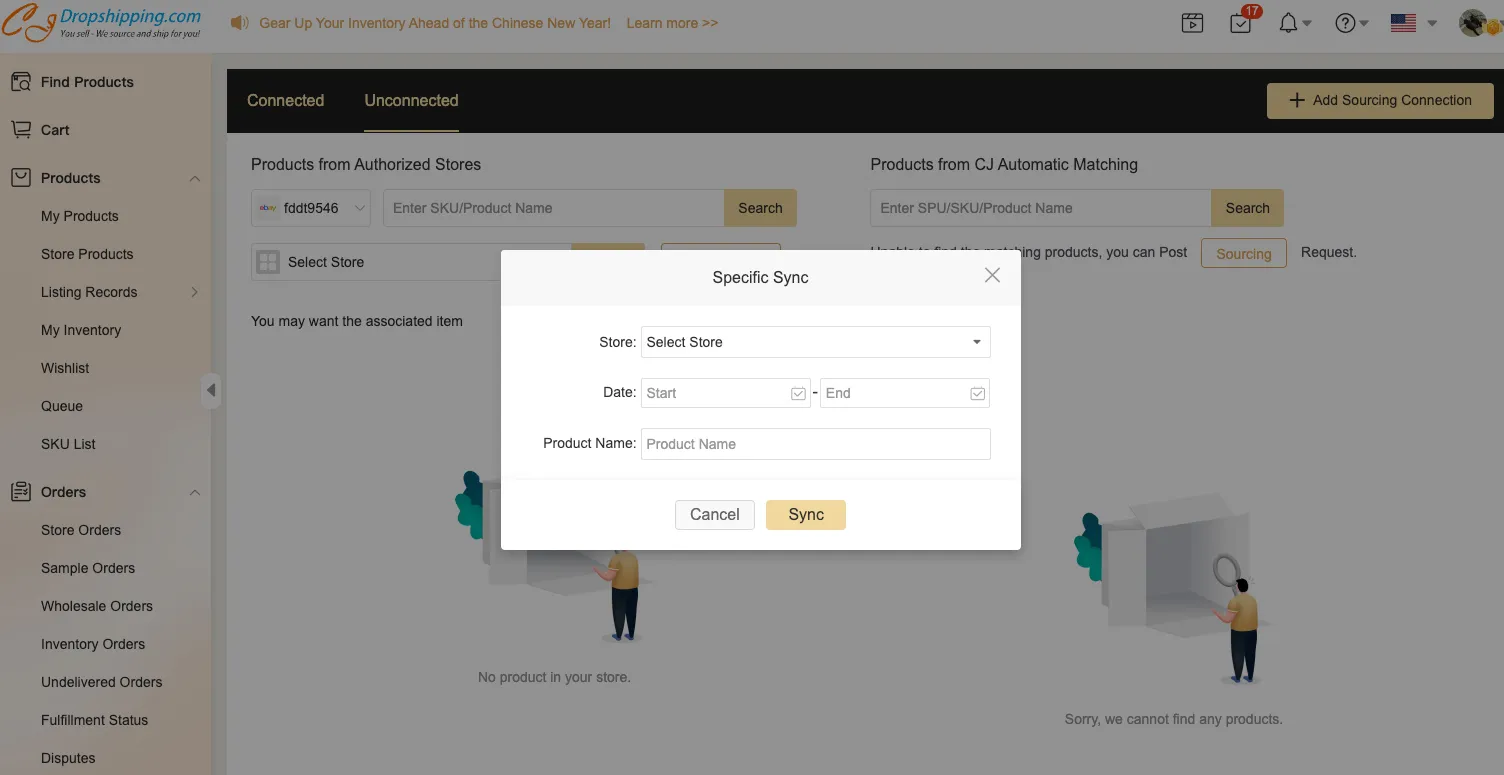The width and height of the screenshot is (1504, 775).
Task: Click Add Sourcing Connection button
Action: coord(1380,100)
